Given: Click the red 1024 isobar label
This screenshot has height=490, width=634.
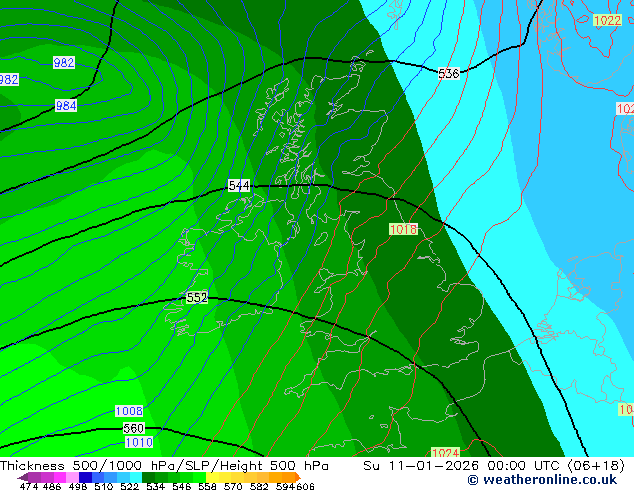Looking at the screenshot, I should (x=446, y=452).
